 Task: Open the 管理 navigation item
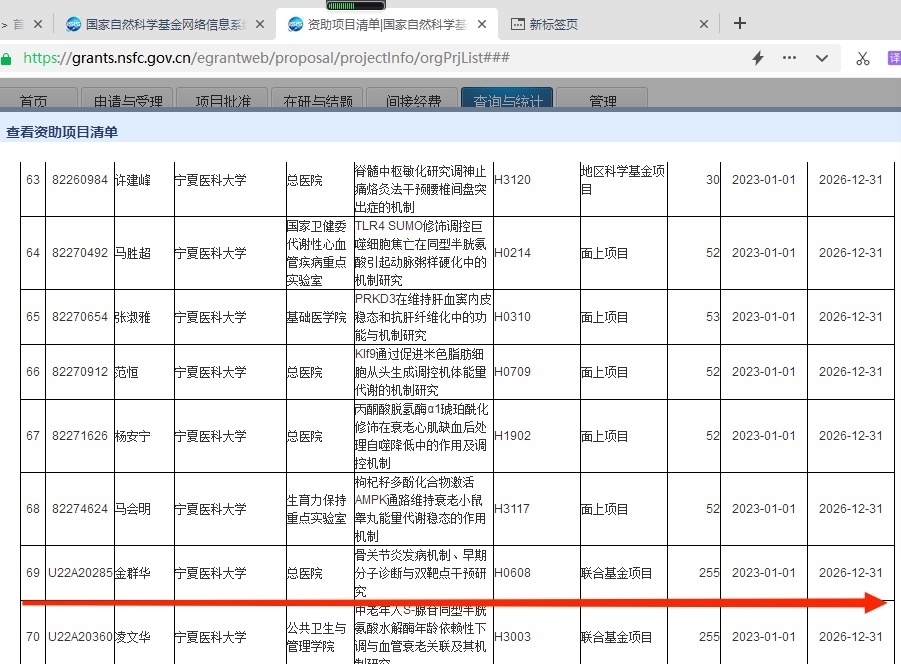pyautogui.click(x=603, y=101)
